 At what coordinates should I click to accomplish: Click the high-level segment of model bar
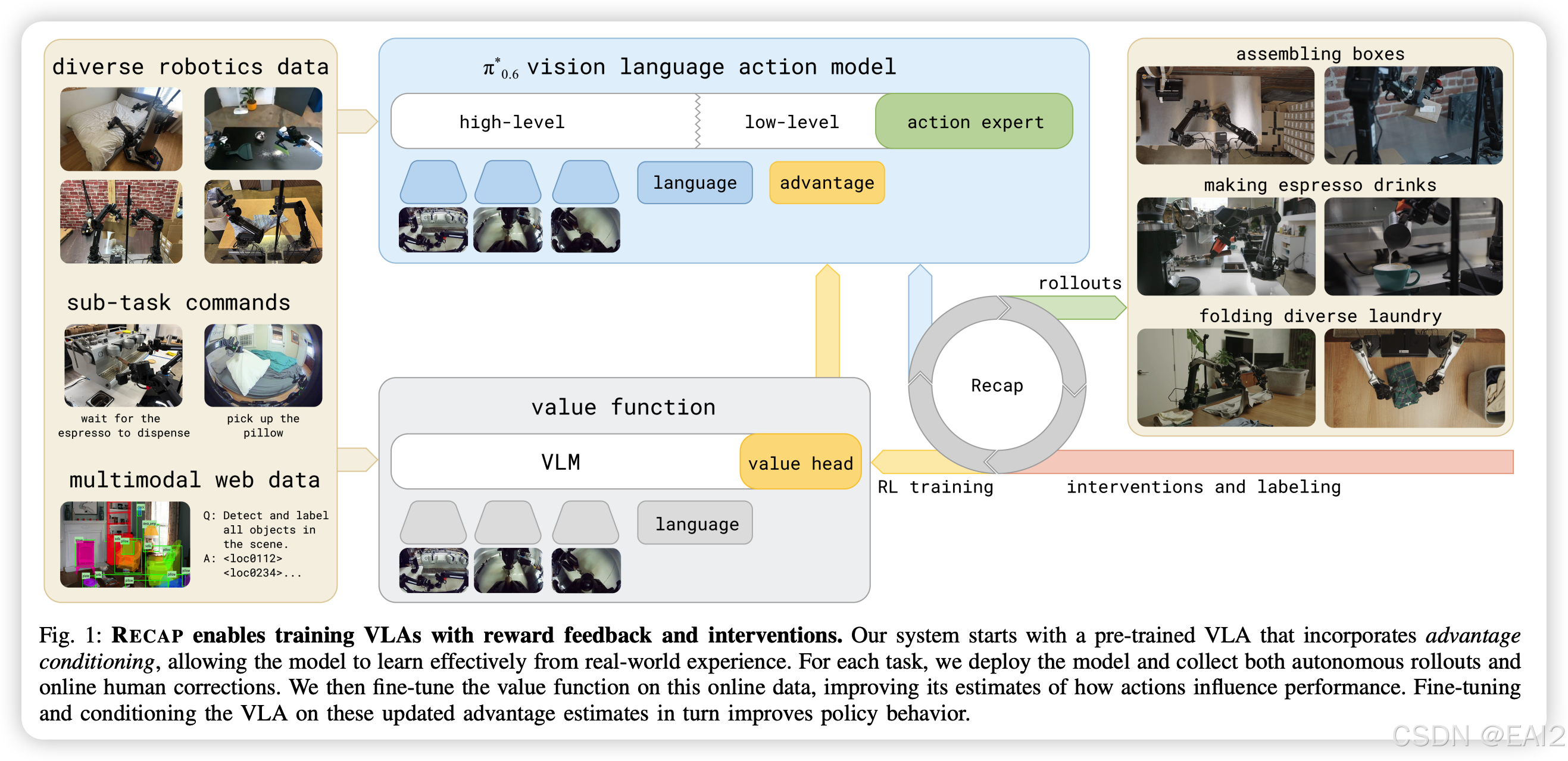[x=511, y=121]
